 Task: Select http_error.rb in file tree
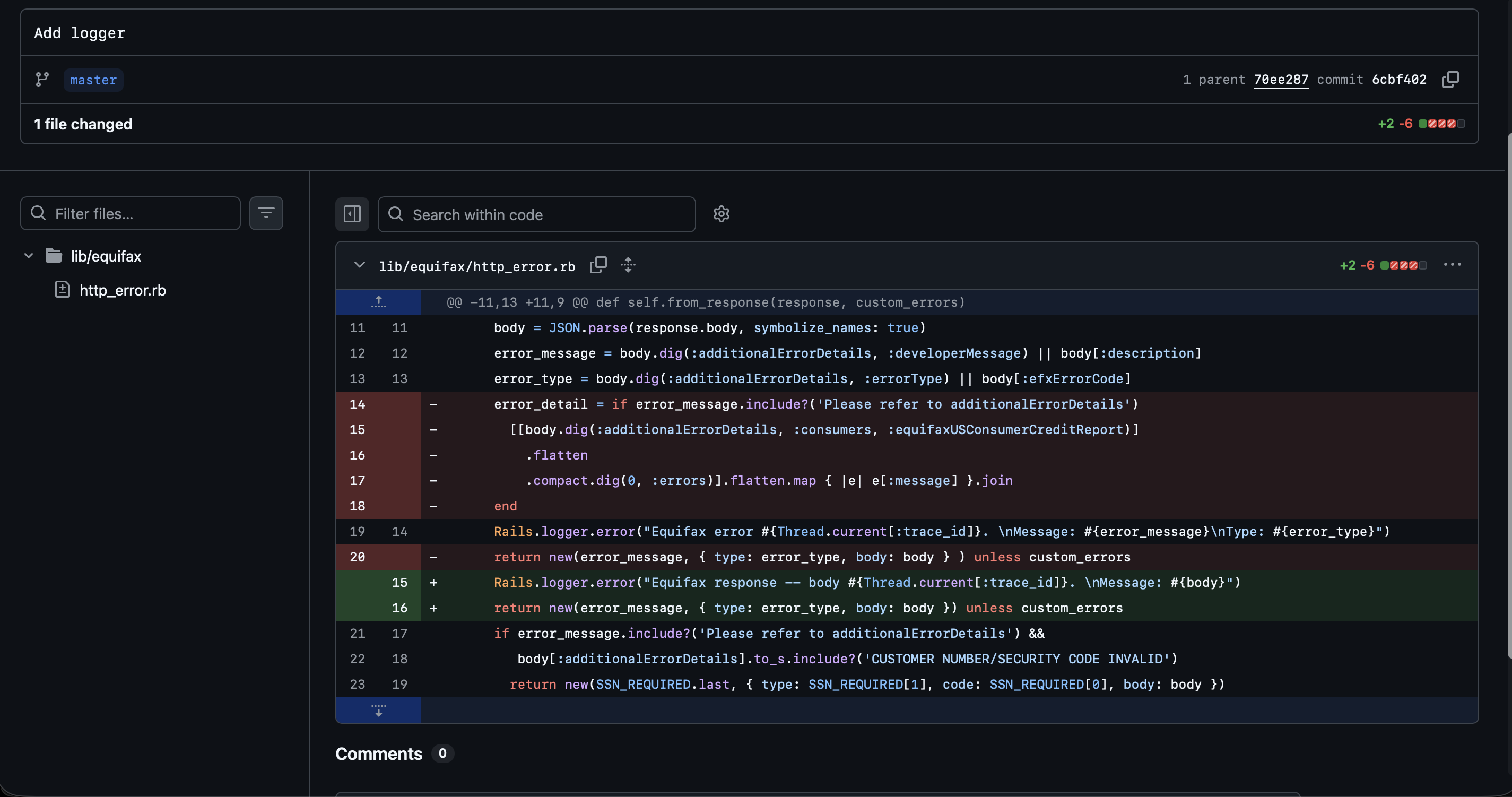click(123, 290)
